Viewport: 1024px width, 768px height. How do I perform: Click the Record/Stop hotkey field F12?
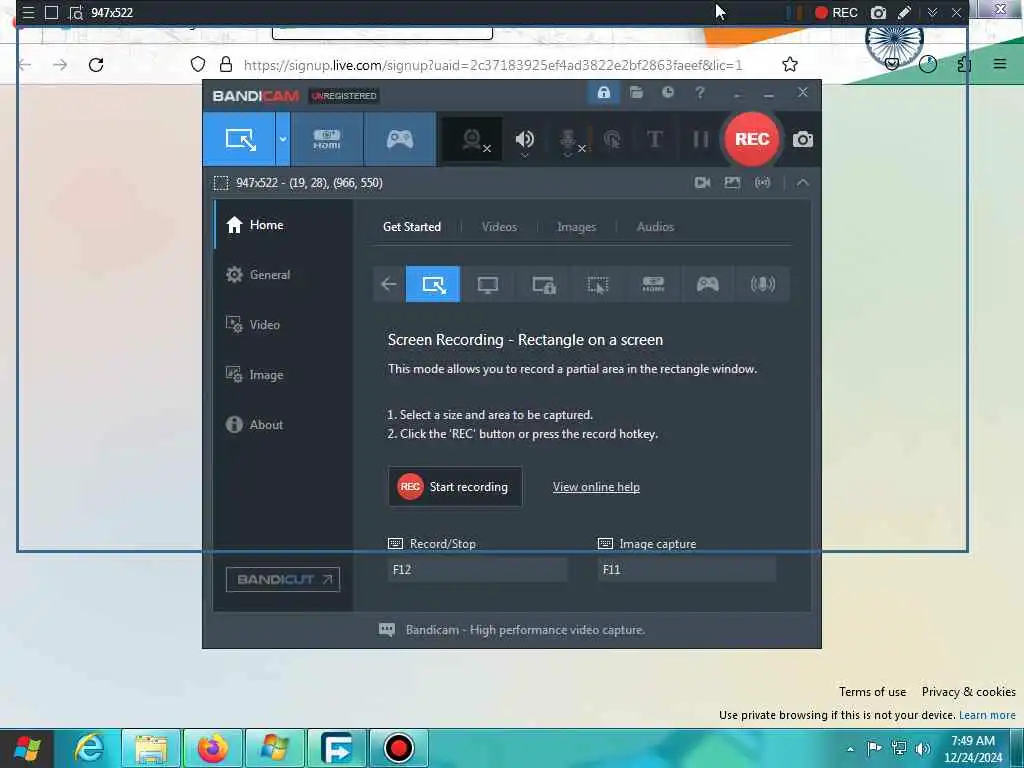tap(477, 569)
